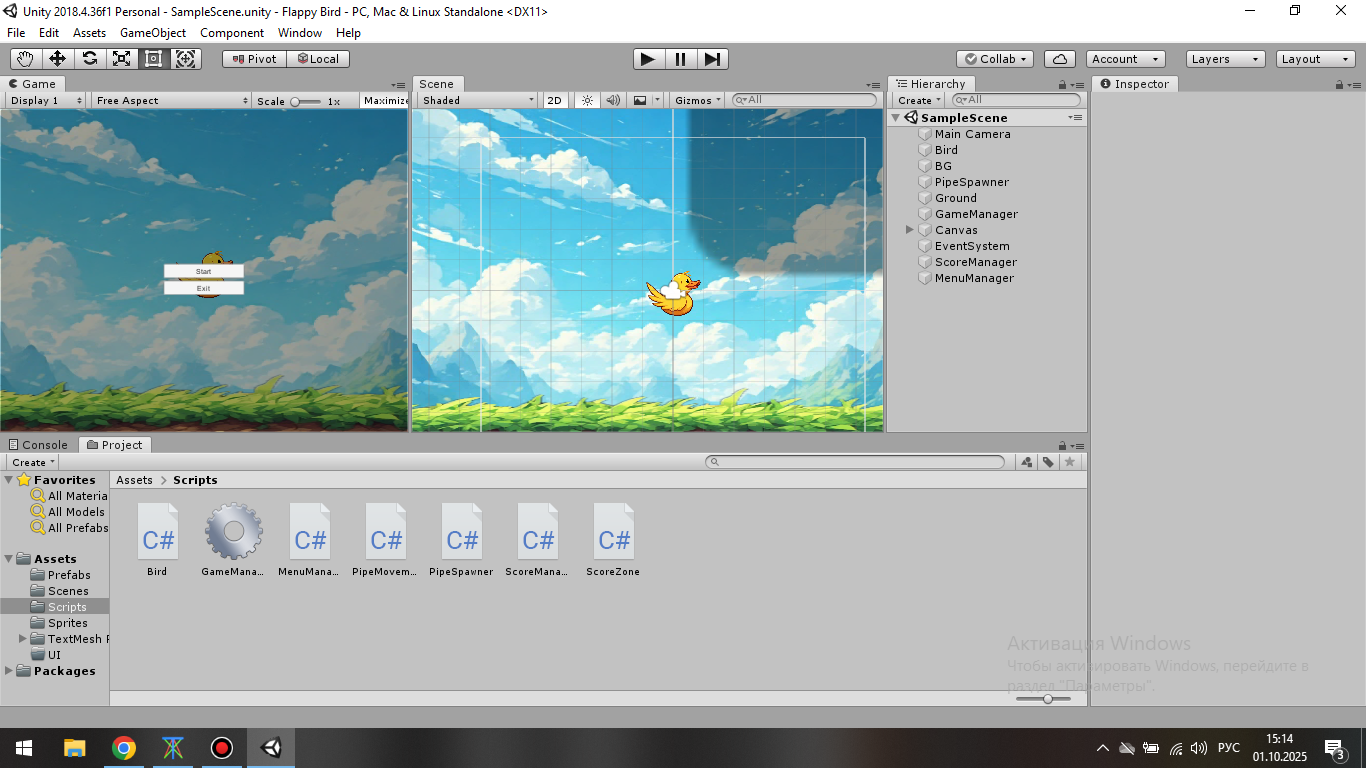Open the Window menu
Viewport: 1366px width, 768px height.
(300, 33)
